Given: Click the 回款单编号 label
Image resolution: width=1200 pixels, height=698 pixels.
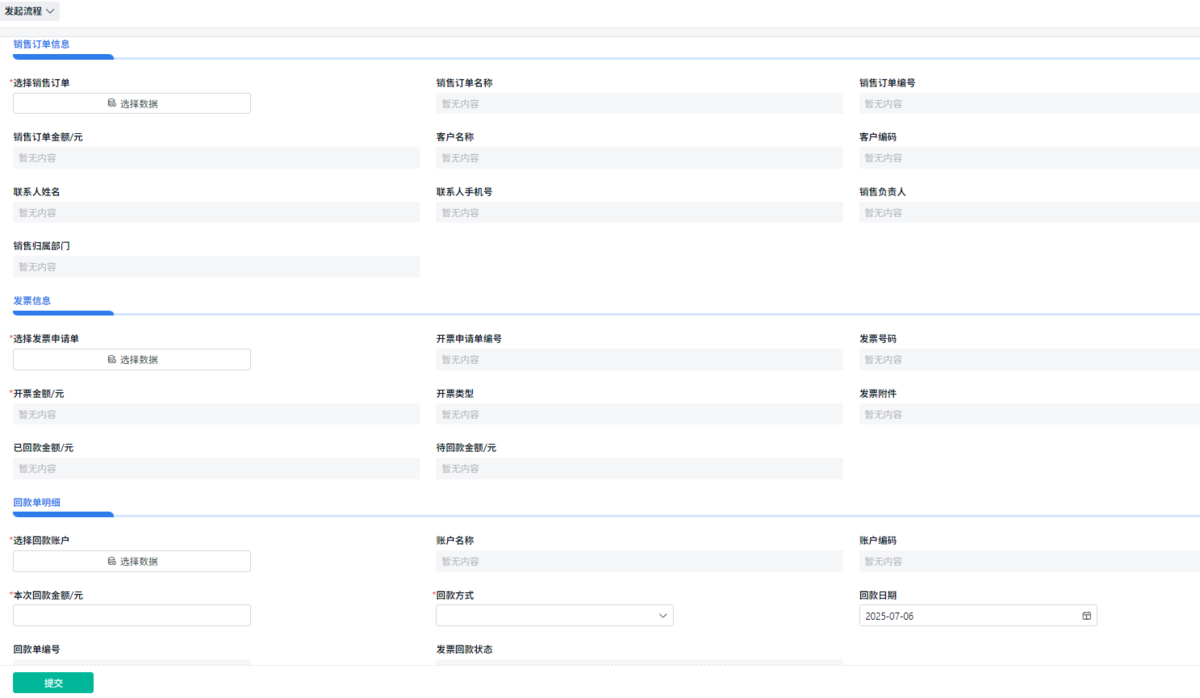Looking at the screenshot, I should point(36,650).
